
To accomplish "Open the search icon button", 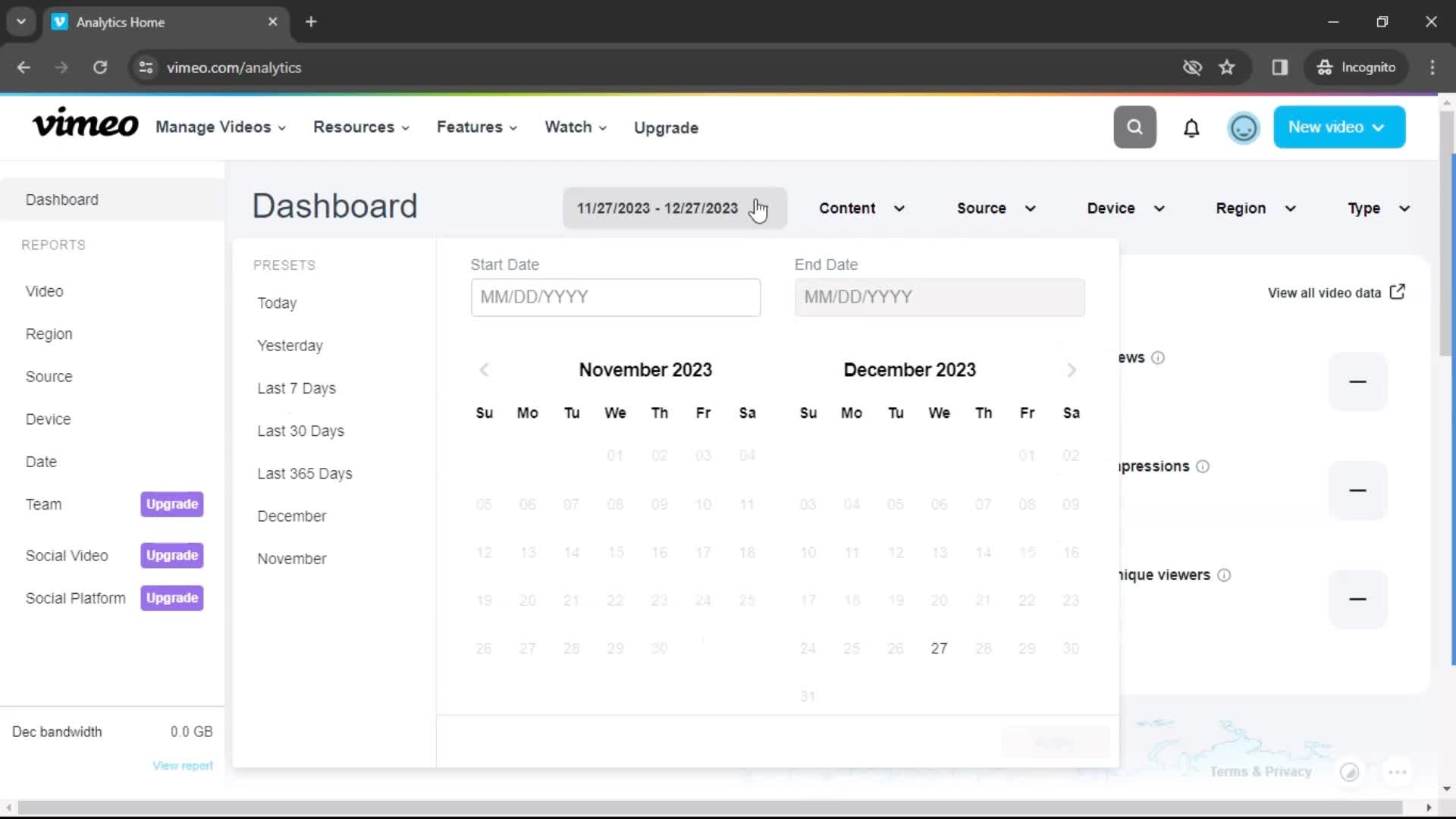I will [1134, 127].
